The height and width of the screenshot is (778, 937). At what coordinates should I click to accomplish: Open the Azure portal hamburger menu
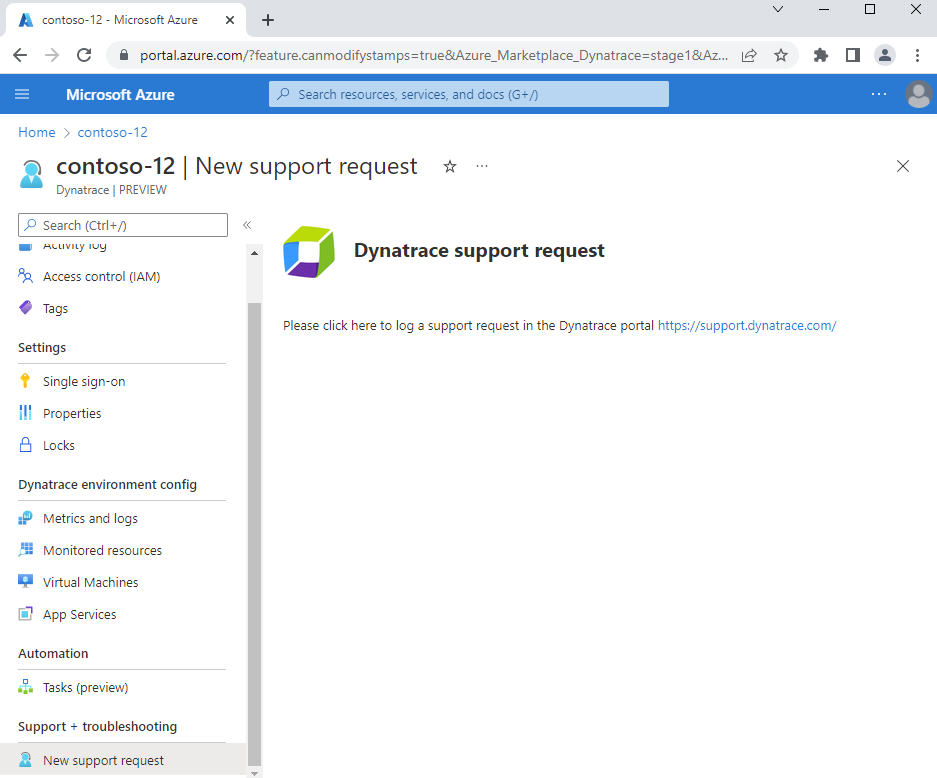click(x=22, y=94)
